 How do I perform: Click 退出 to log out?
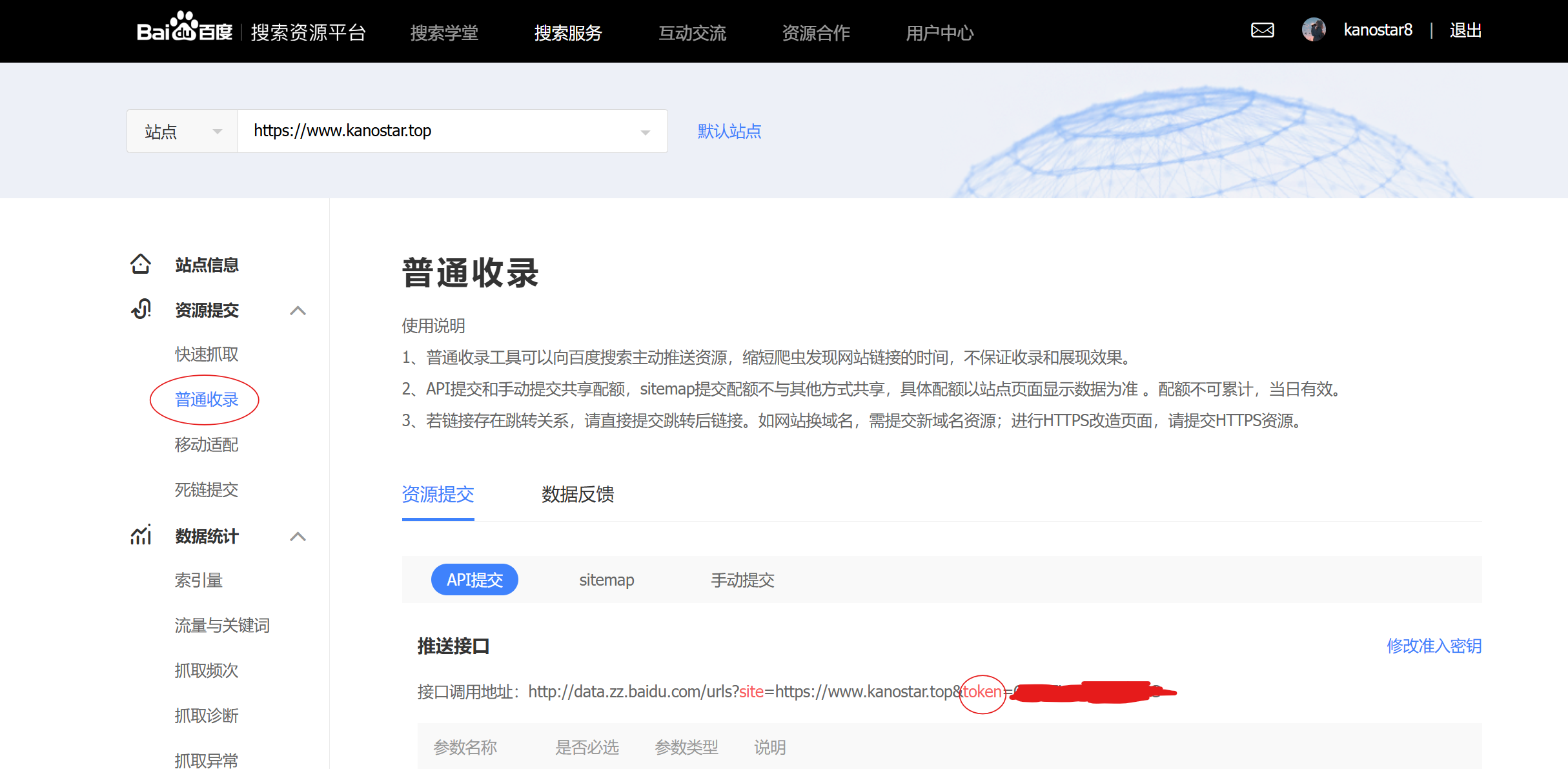click(x=1465, y=30)
